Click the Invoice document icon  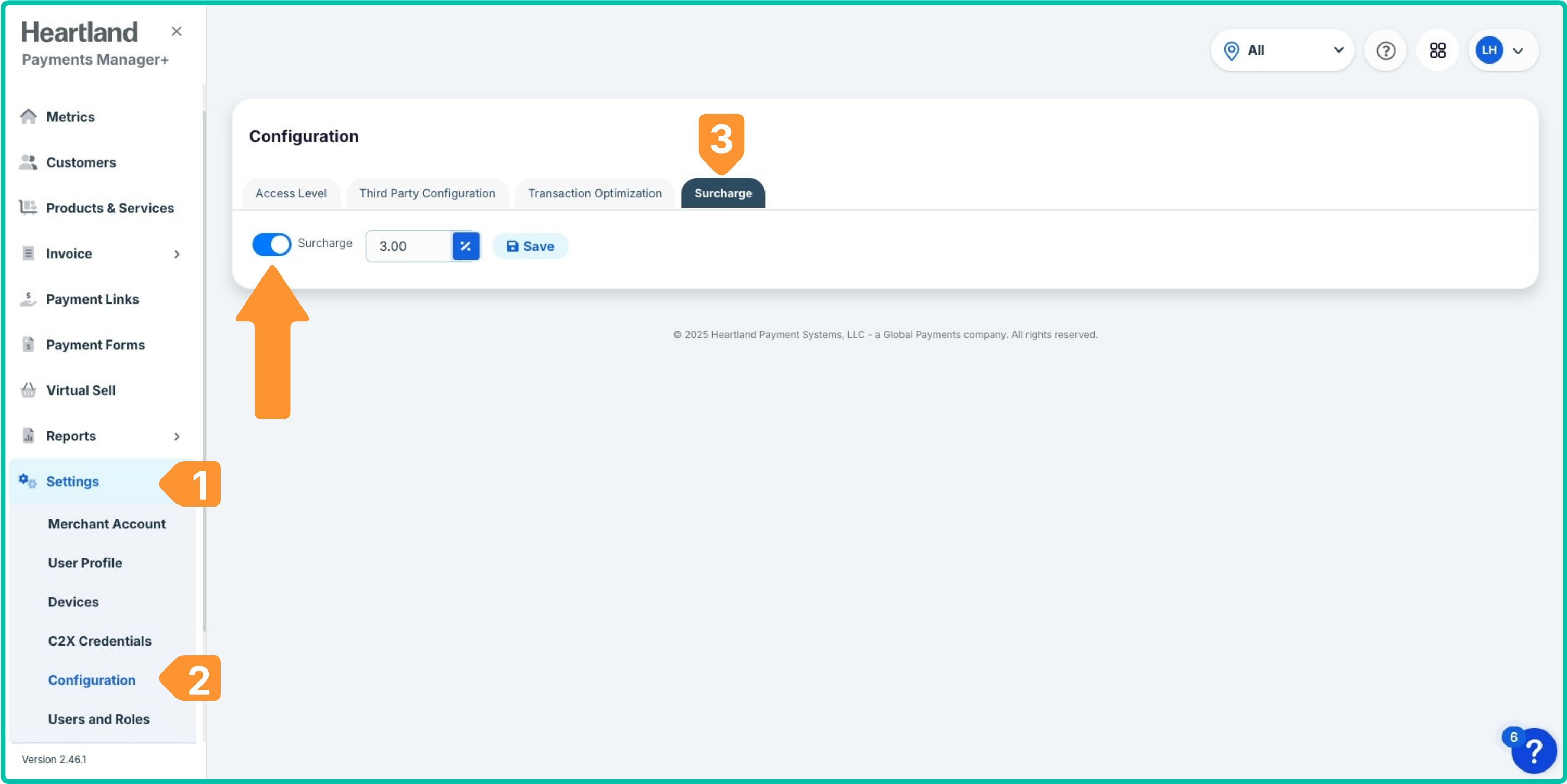pyautogui.click(x=28, y=253)
